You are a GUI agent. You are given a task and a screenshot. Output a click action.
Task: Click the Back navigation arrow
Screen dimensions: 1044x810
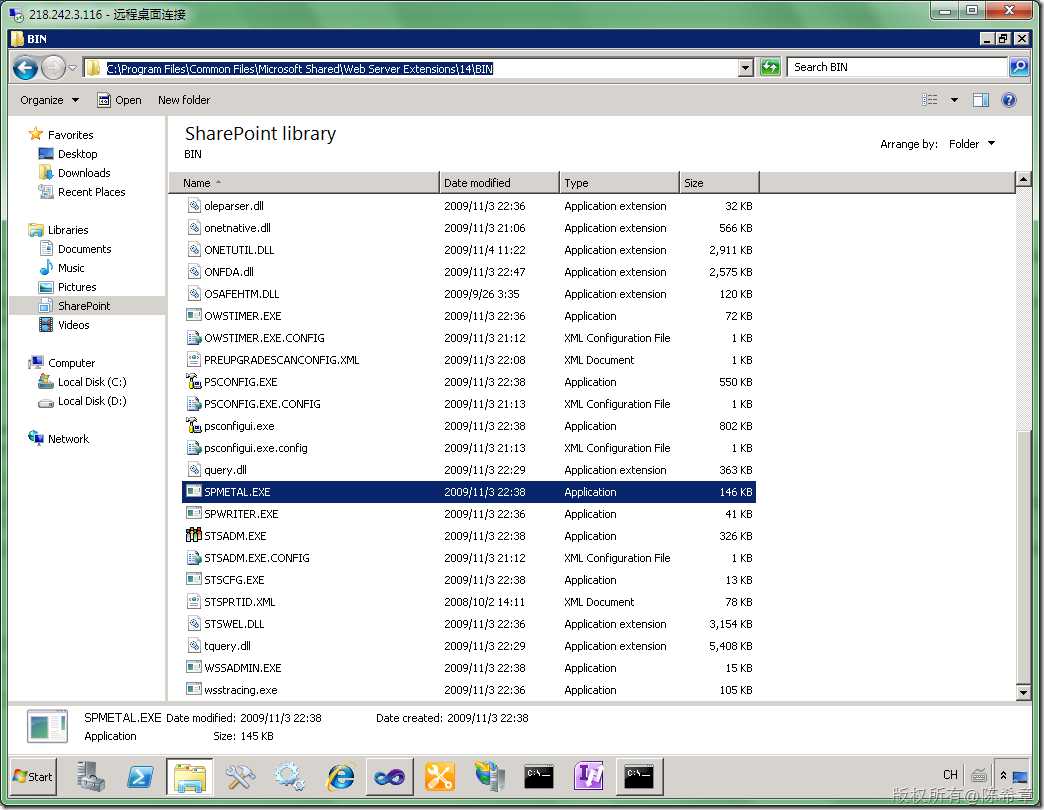(25, 68)
